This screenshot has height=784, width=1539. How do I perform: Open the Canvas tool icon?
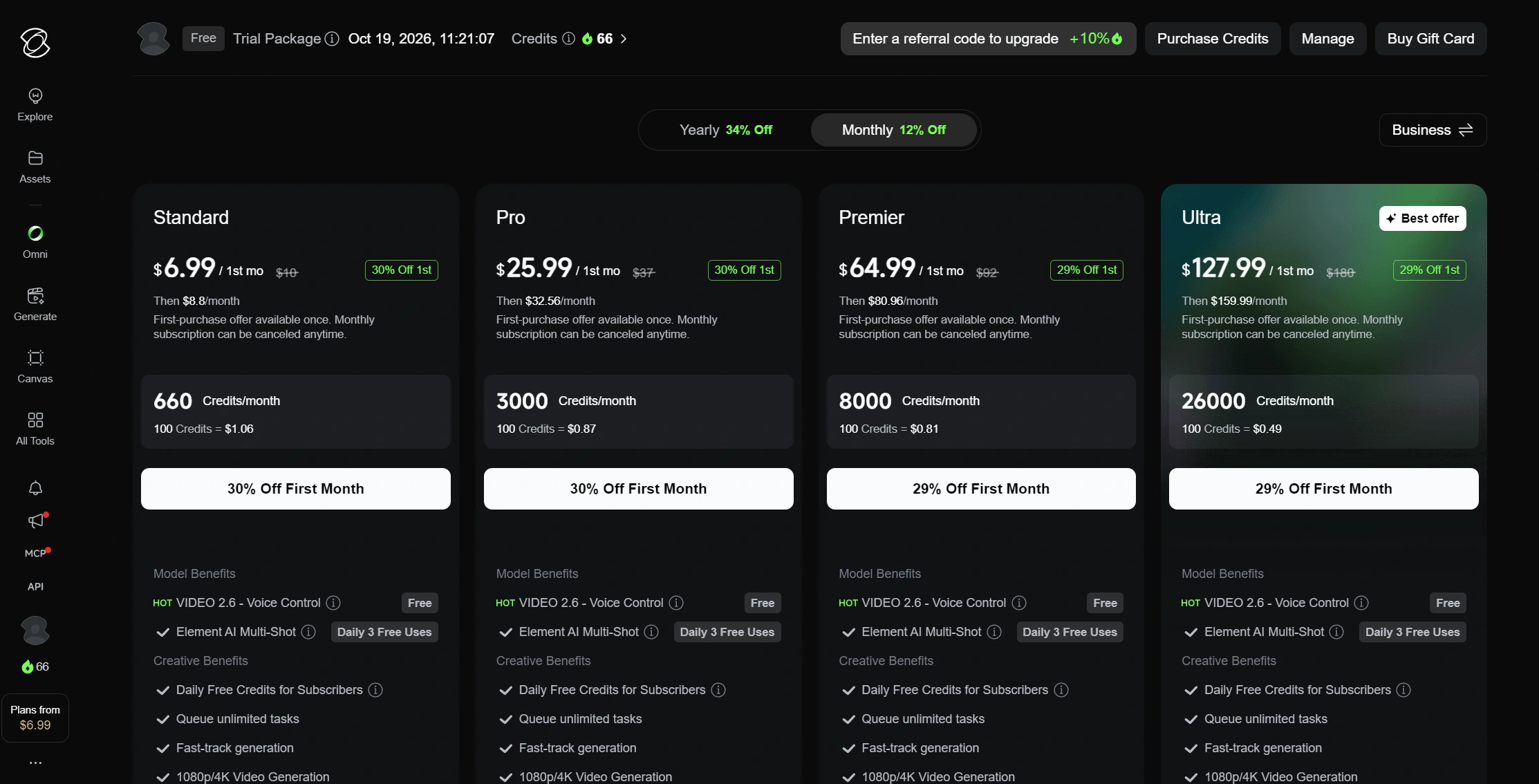(x=35, y=357)
